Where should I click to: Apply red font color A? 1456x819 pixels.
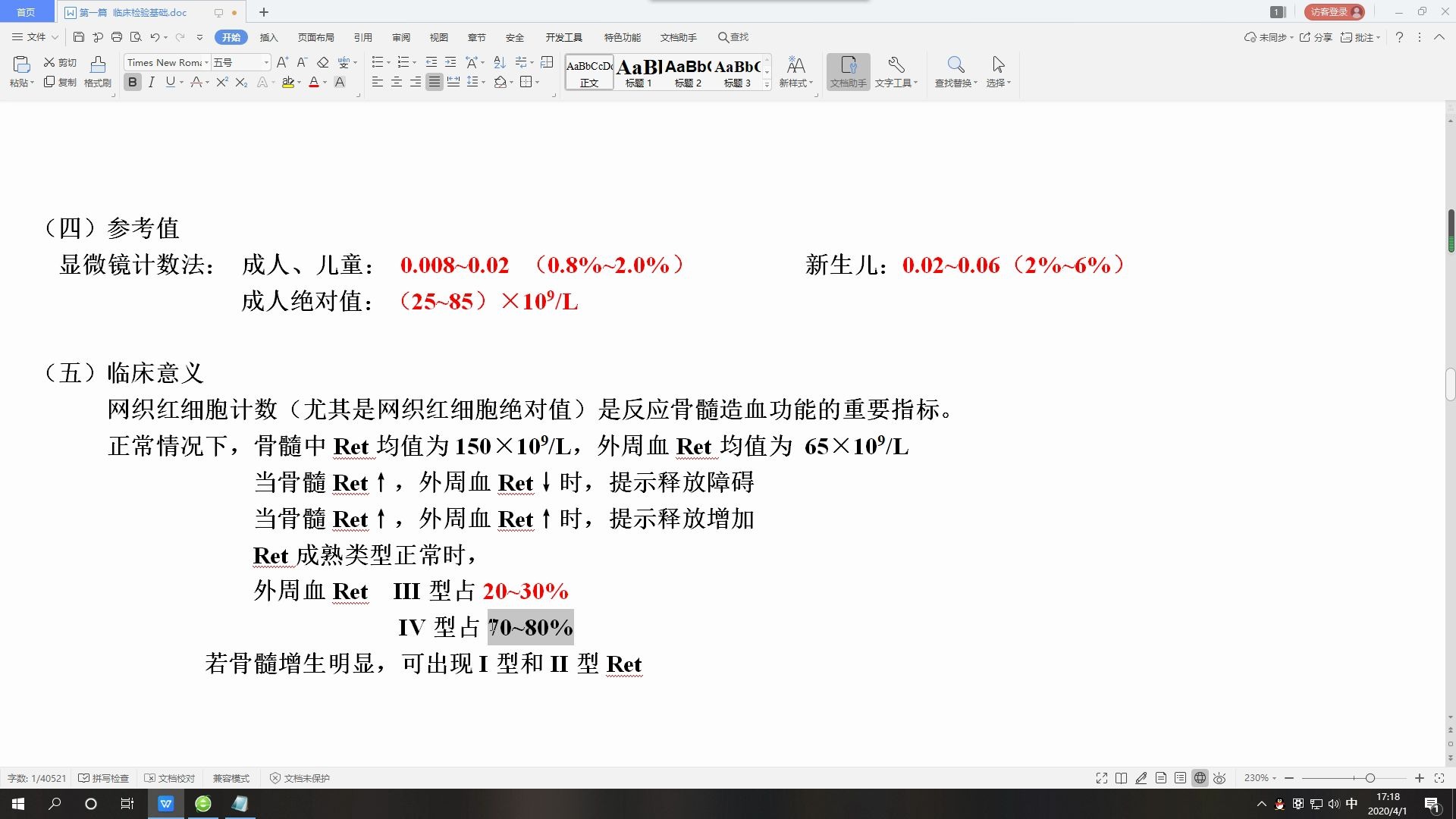click(314, 82)
